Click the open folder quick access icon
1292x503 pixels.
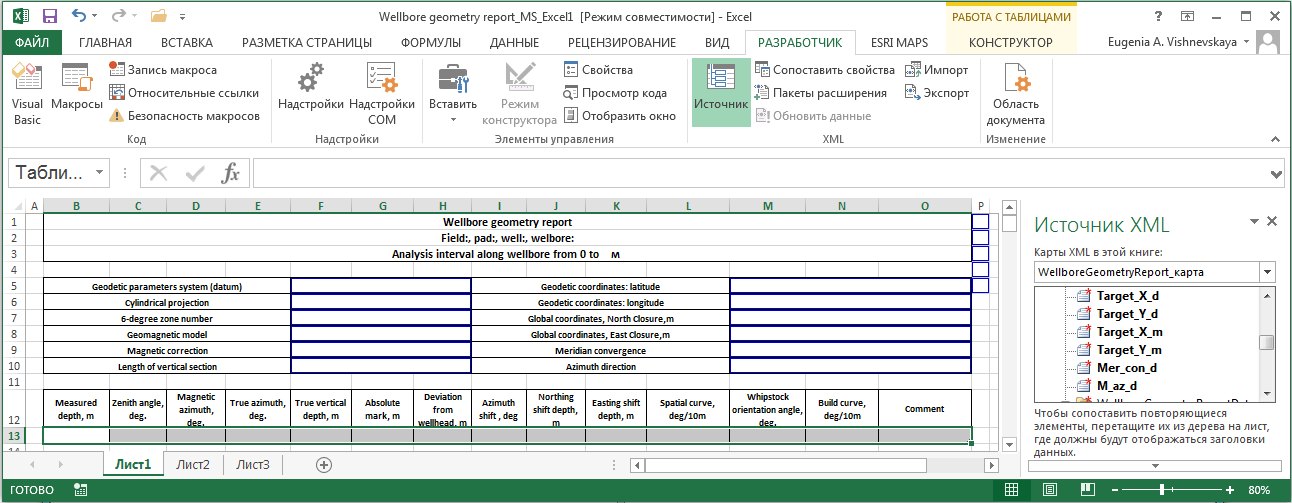(158, 16)
